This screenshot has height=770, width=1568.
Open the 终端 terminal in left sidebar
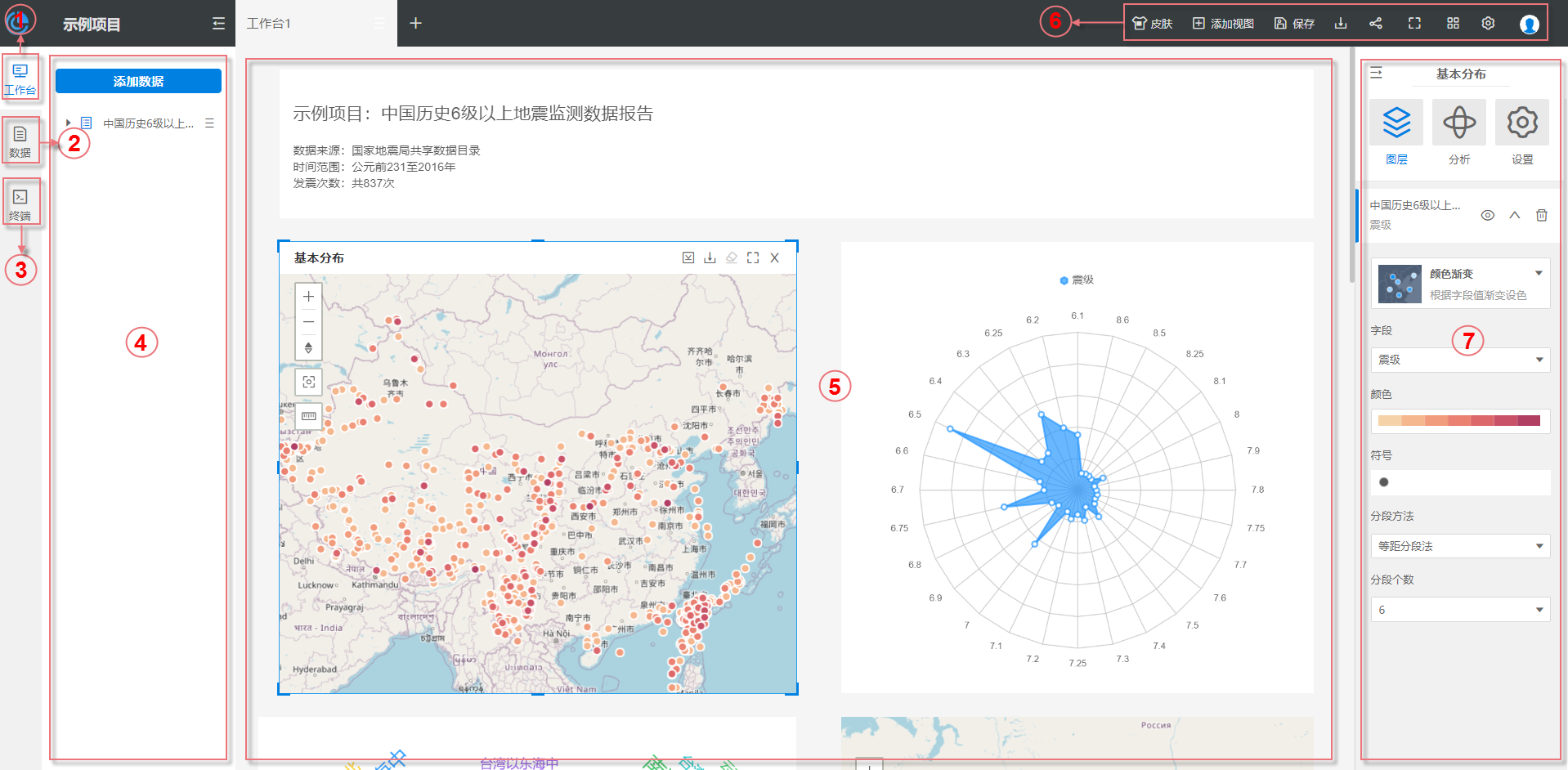click(20, 204)
